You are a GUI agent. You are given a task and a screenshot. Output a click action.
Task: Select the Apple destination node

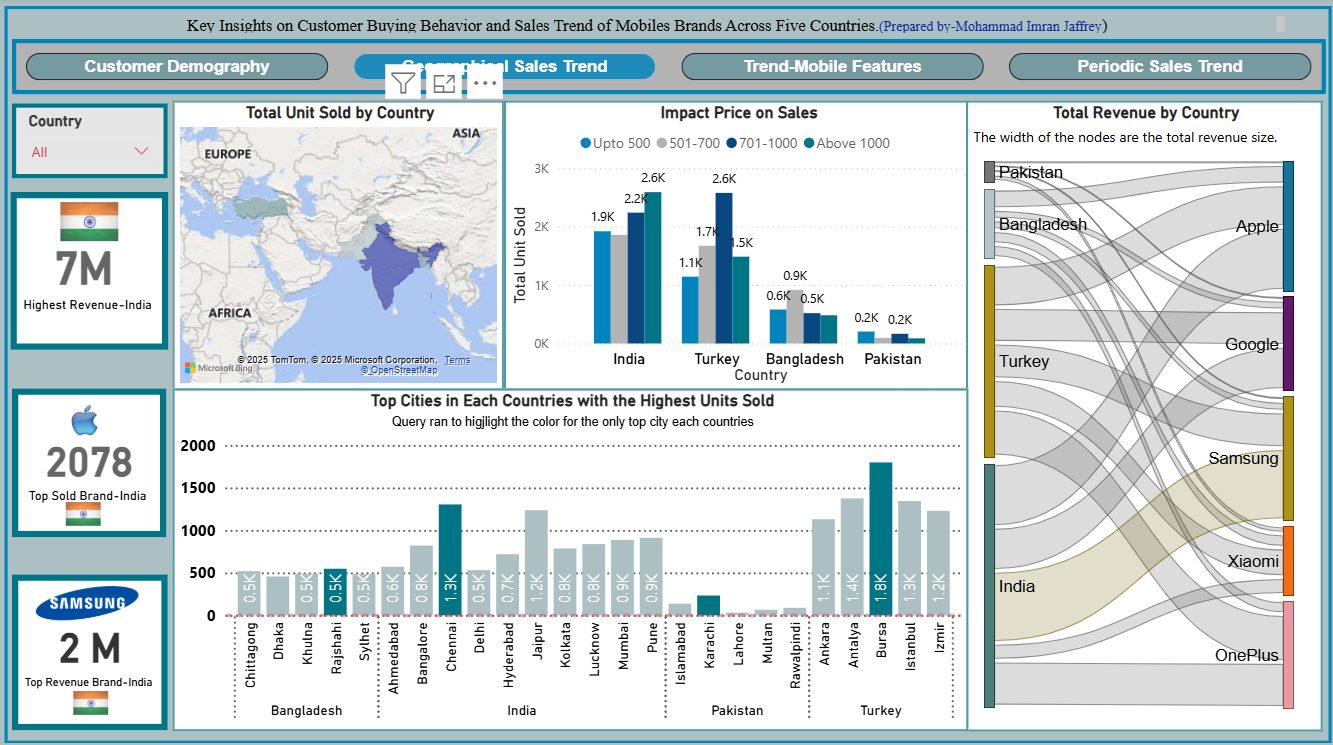[1289, 226]
